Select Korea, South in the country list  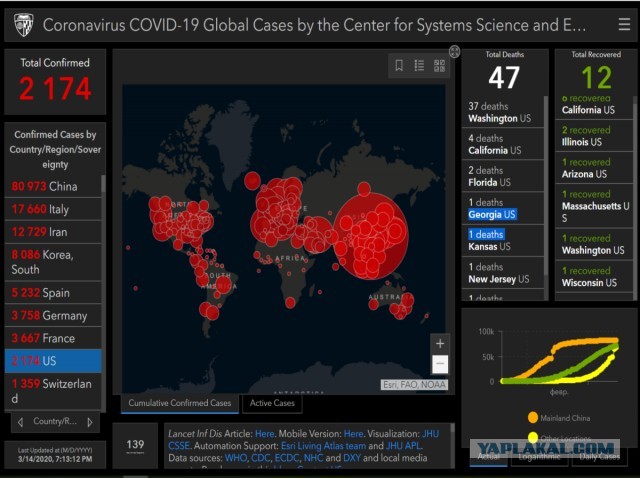click(x=53, y=262)
